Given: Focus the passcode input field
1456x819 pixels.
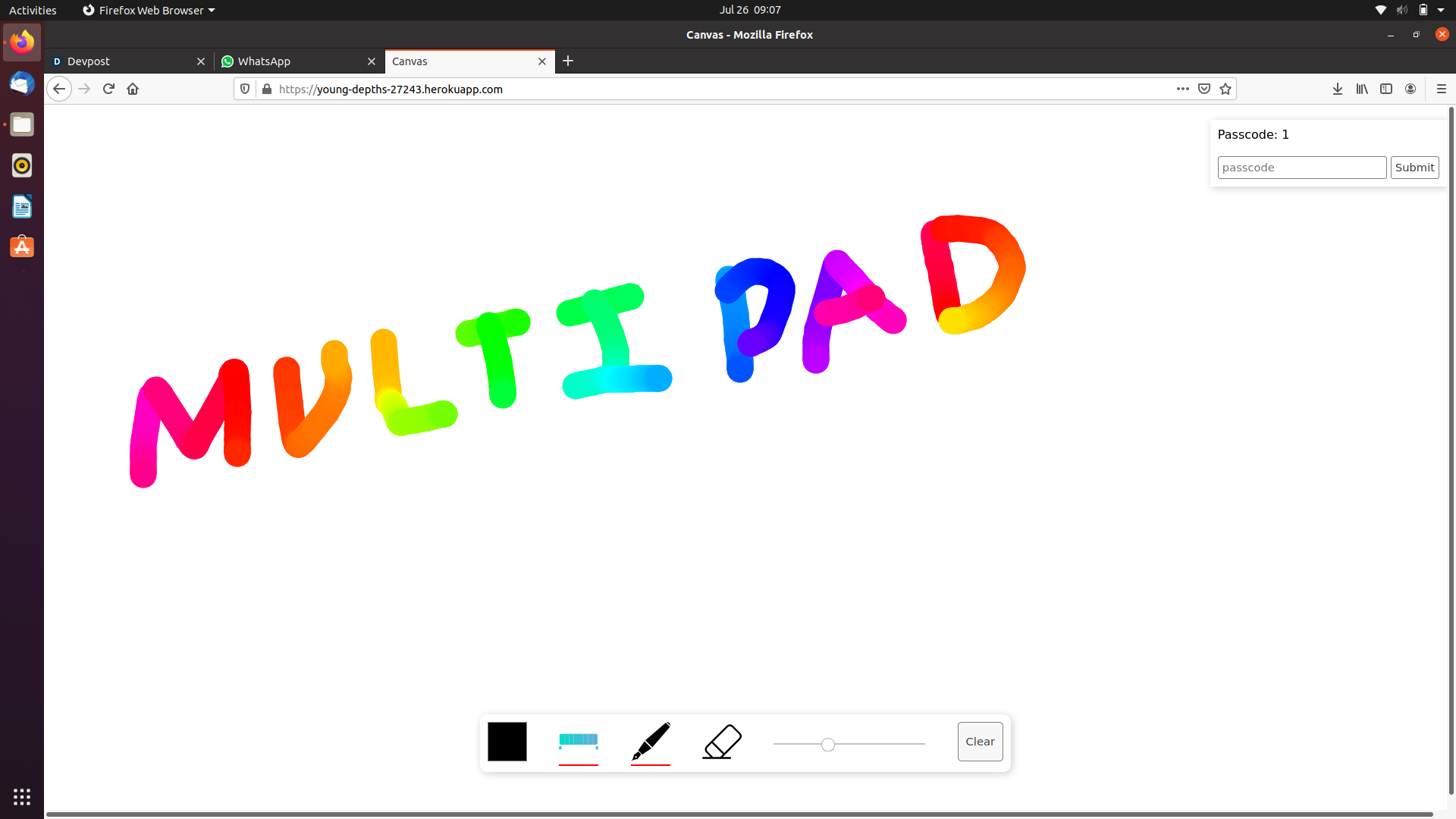Looking at the screenshot, I should (1301, 168).
